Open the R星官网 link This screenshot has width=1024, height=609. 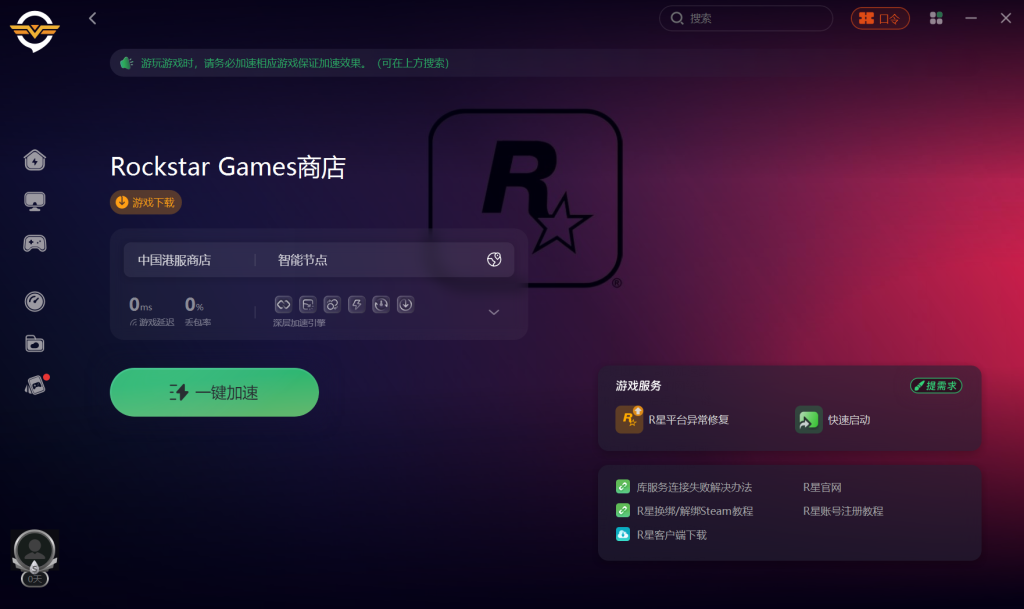pos(822,487)
